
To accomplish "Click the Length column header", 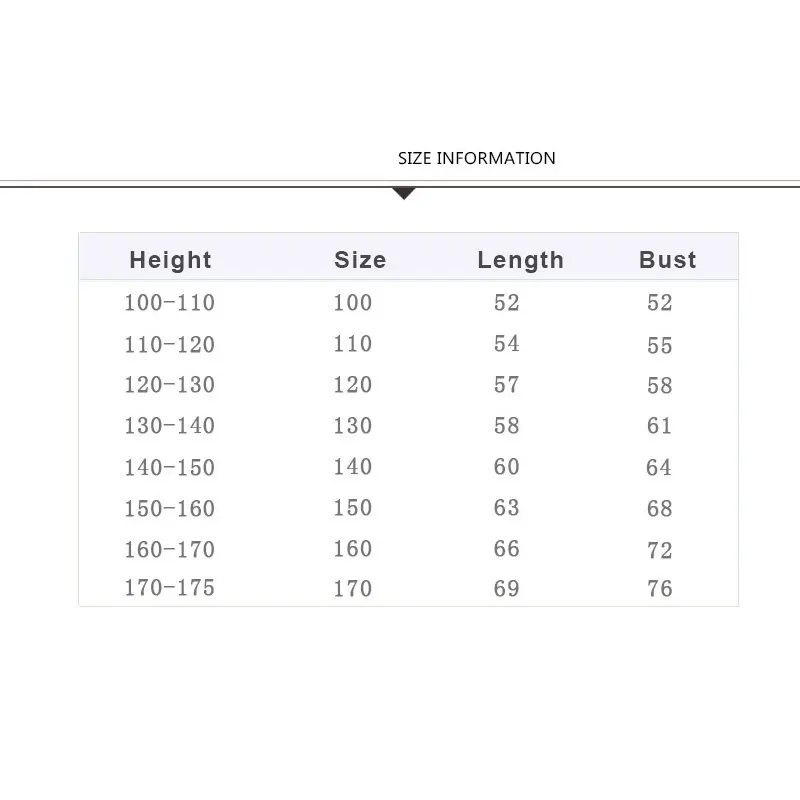I will click(x=520, y=260).
